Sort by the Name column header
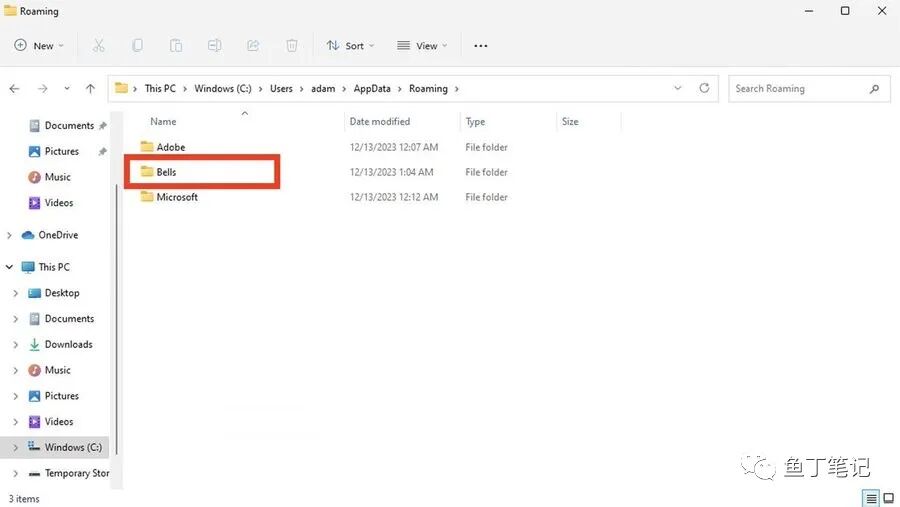The image size is (900, 507). (x=163, y=121)
